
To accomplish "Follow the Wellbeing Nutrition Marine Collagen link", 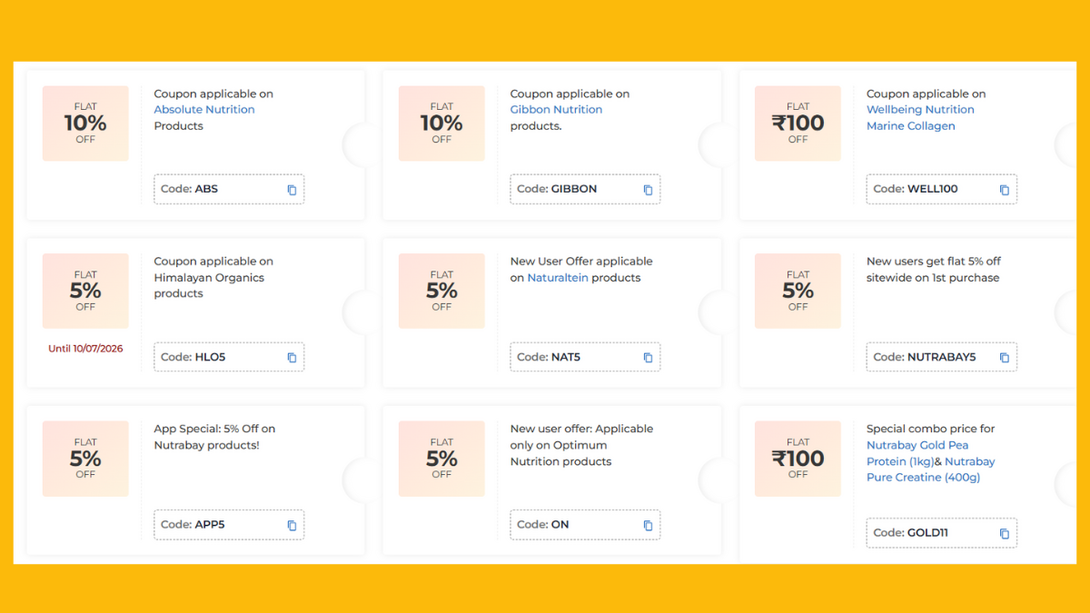I will 920,117.
